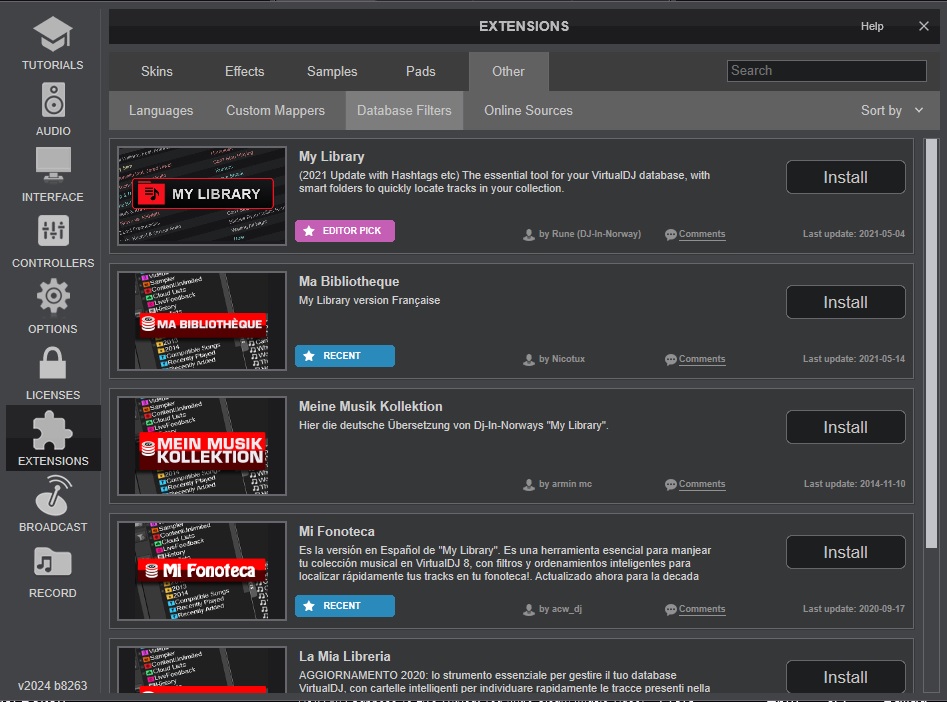
Task: Install the Mi Fonoteca extension
Action: coord(846,552)
